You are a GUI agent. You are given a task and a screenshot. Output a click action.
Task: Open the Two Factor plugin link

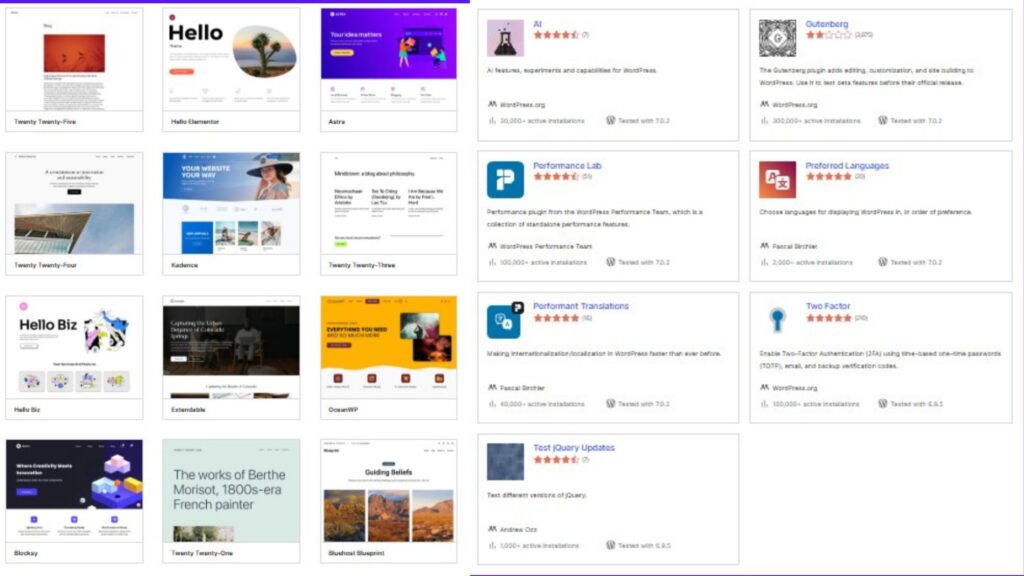tap(827, 306)
